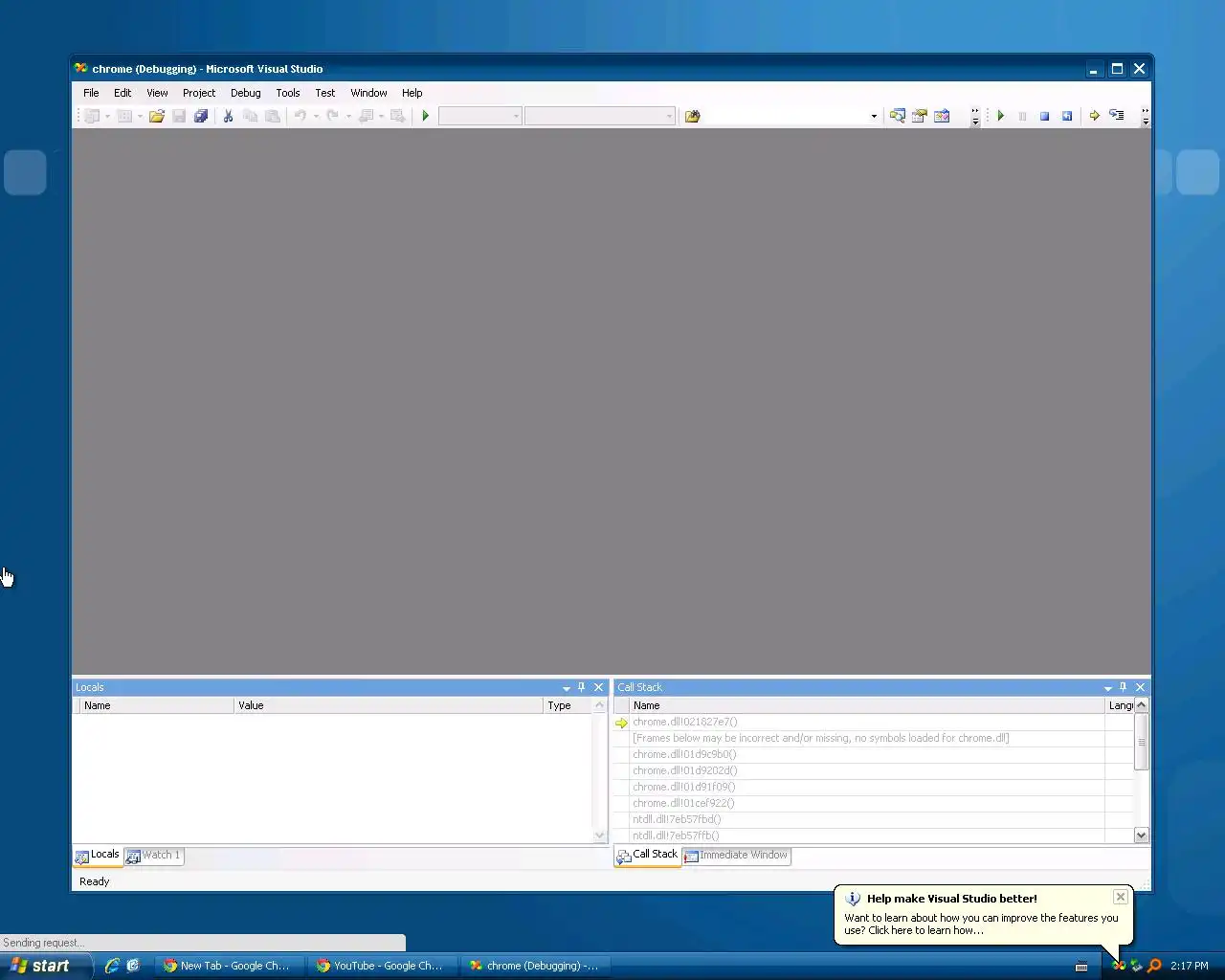This screenshot has width=1225, height=980.
Task: Select the Call Stack tab
Action: 648,855
